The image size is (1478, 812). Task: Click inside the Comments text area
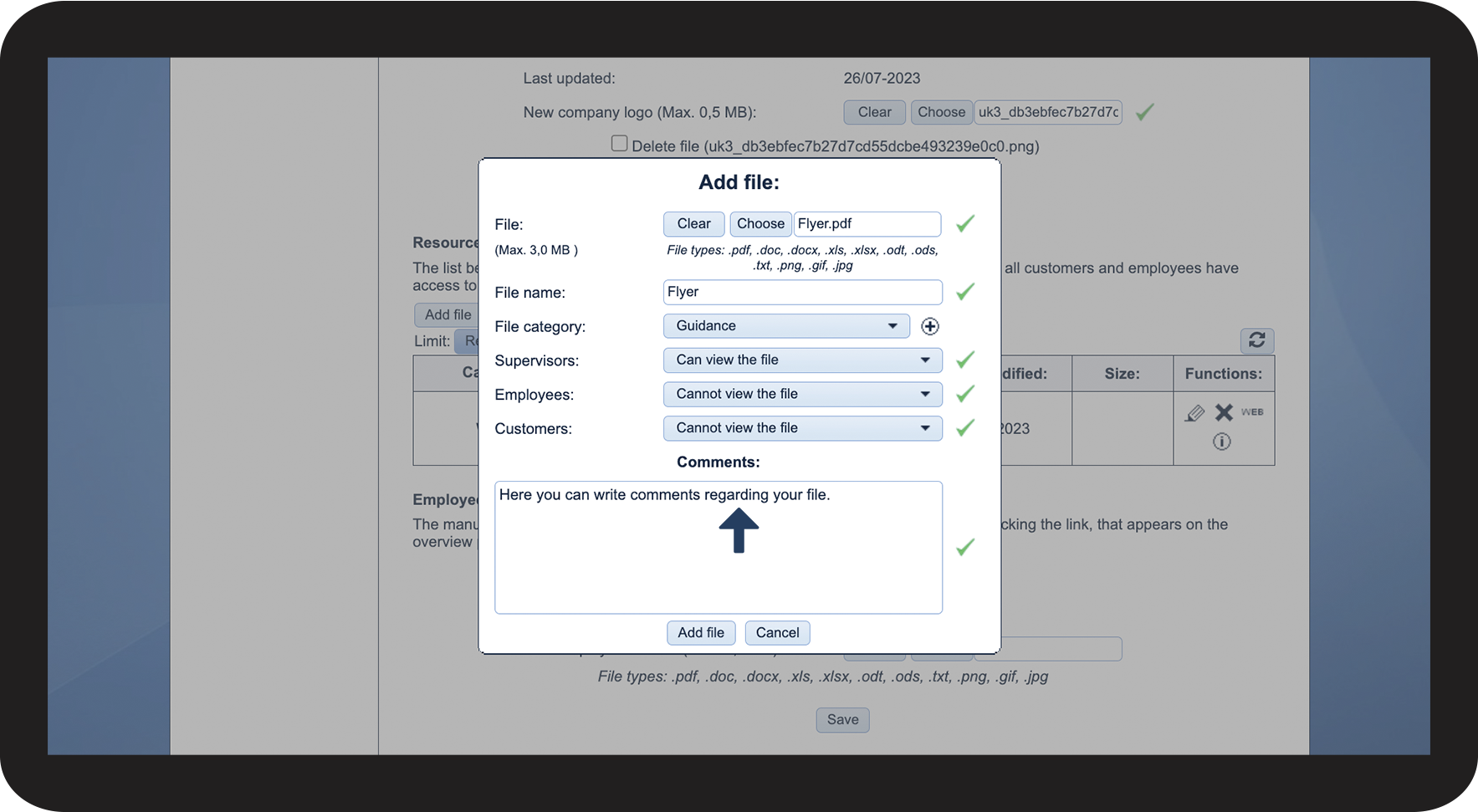click(x=718, y=569)
